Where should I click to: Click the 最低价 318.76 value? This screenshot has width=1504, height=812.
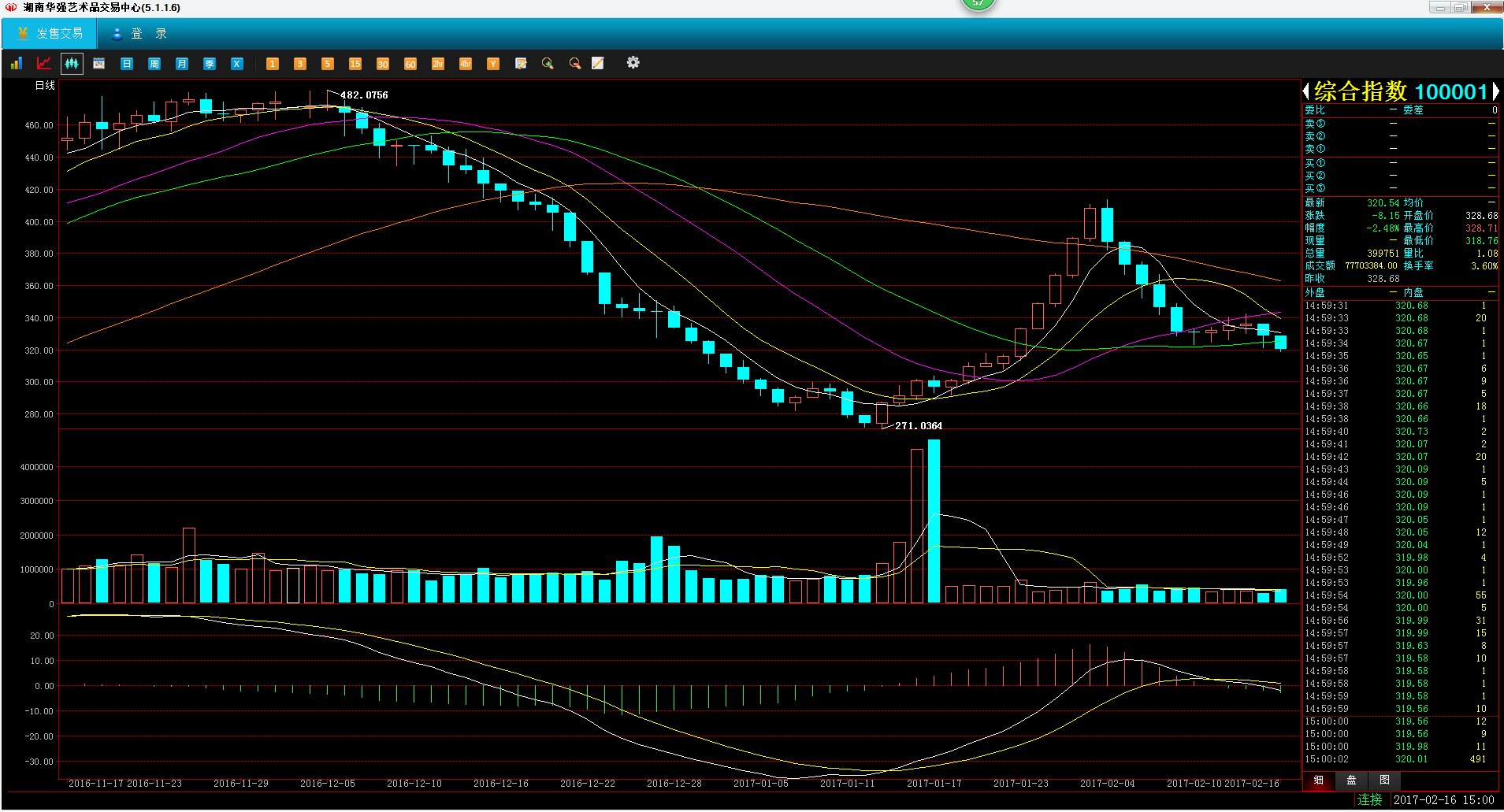tap(1481, 241)
